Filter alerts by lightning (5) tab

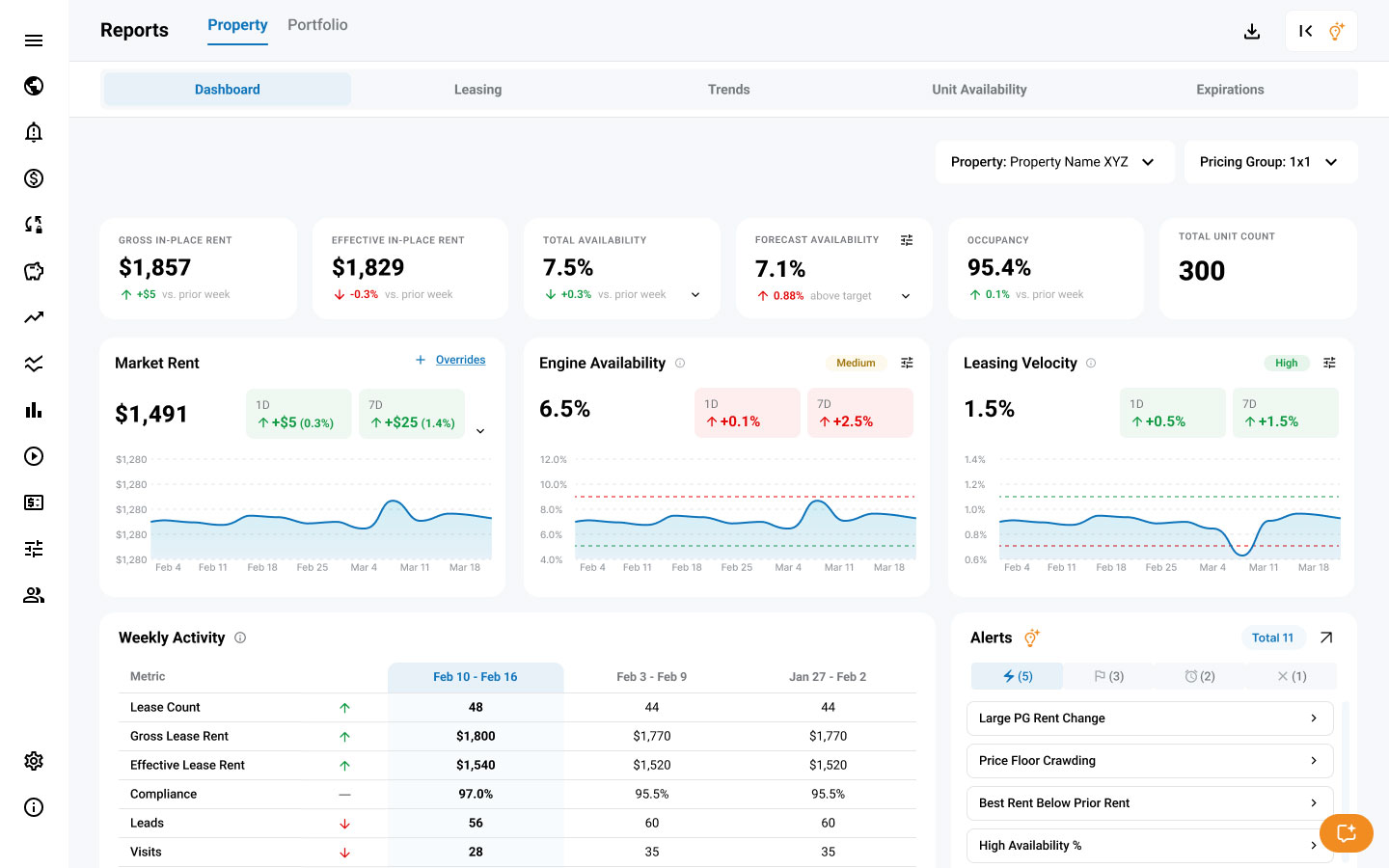pos(1017,676)
